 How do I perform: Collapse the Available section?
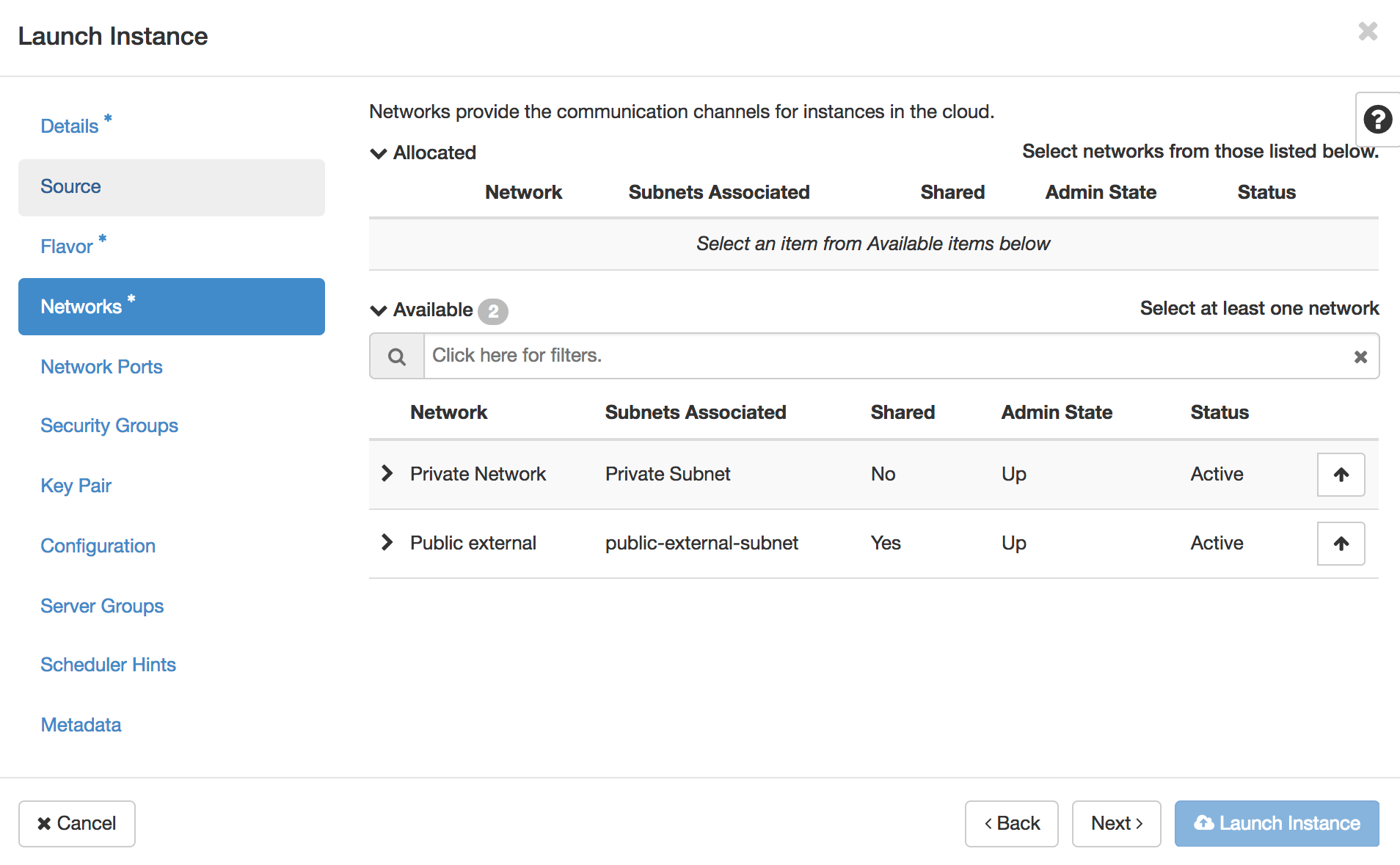pyautogui.click(x=378, y=310)
